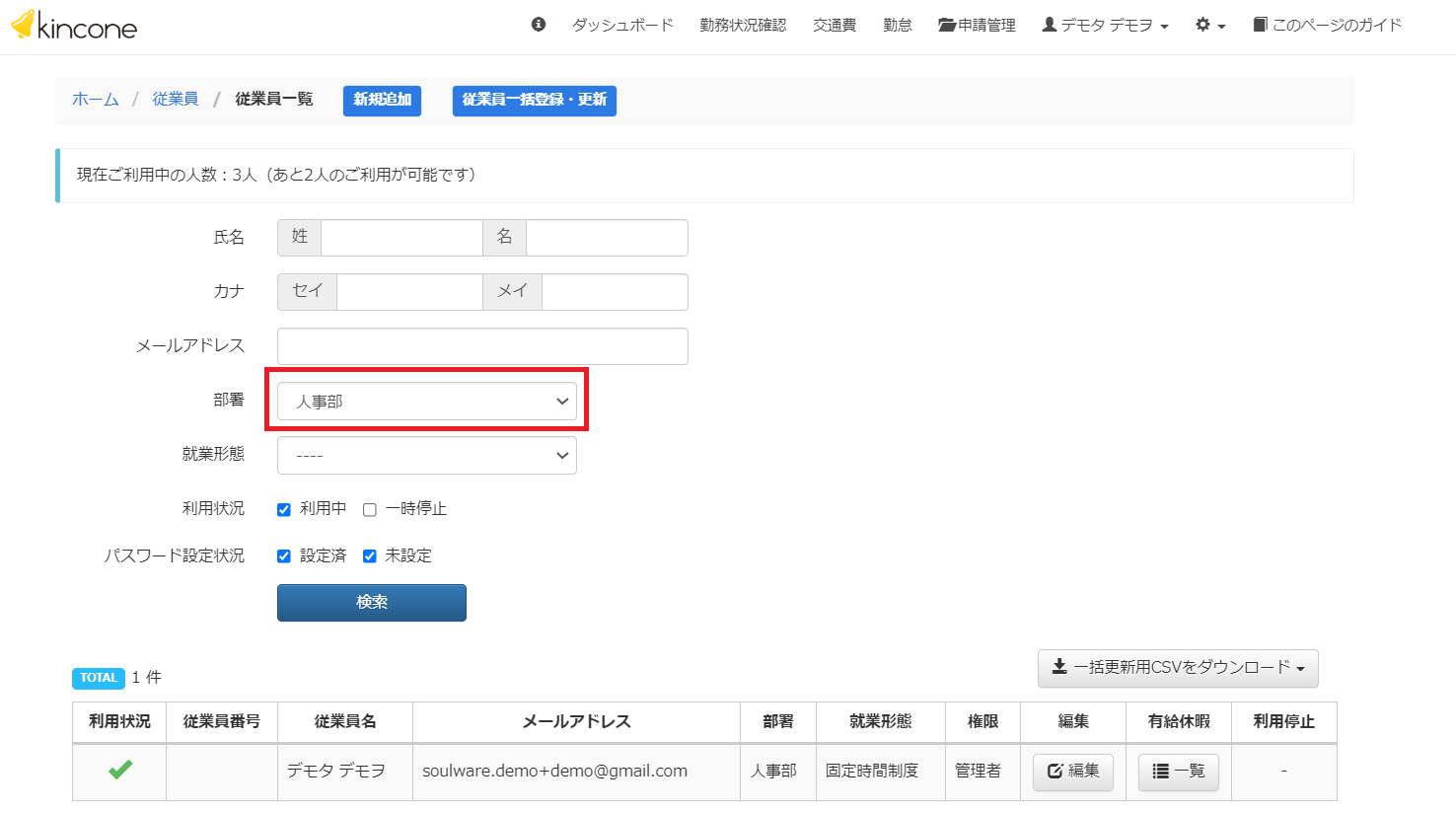Focus the 名 input field

607,237
